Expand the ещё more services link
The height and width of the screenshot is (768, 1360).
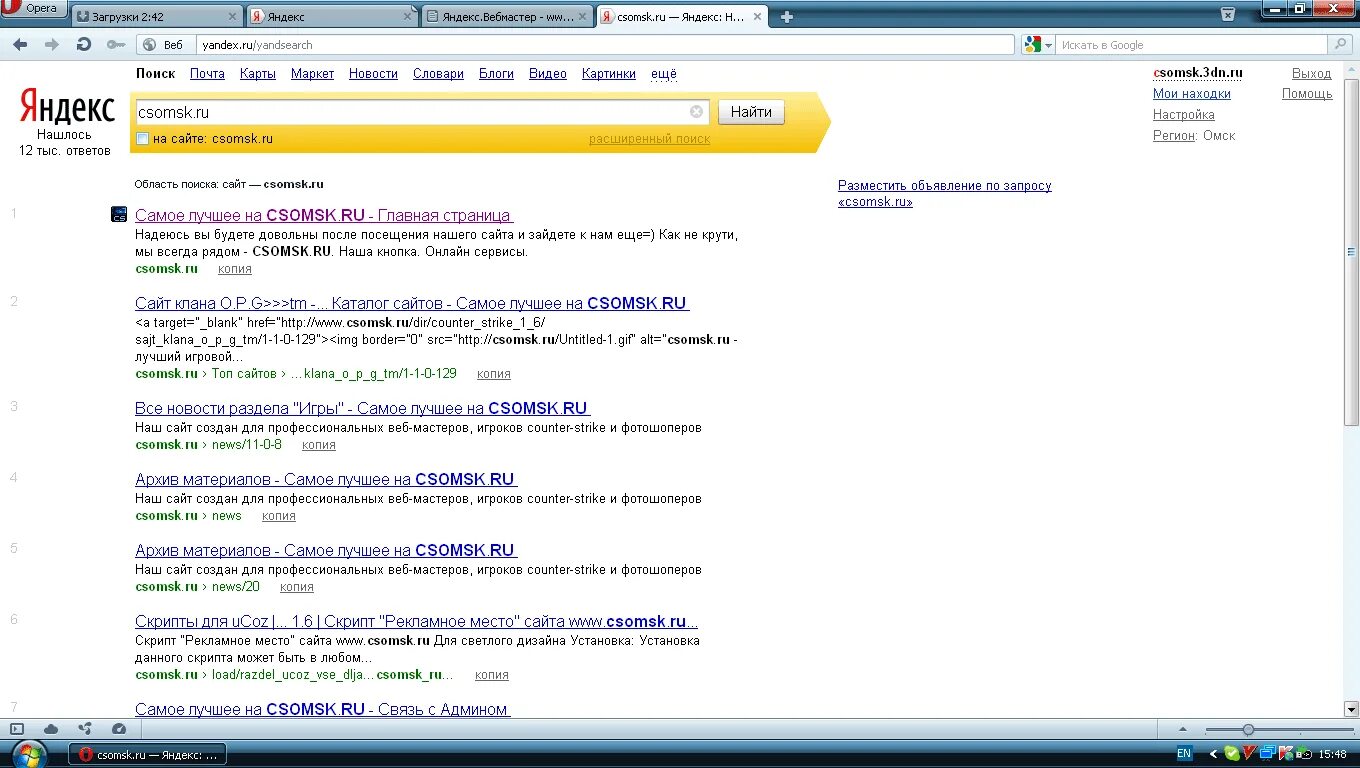coord(664,74)
